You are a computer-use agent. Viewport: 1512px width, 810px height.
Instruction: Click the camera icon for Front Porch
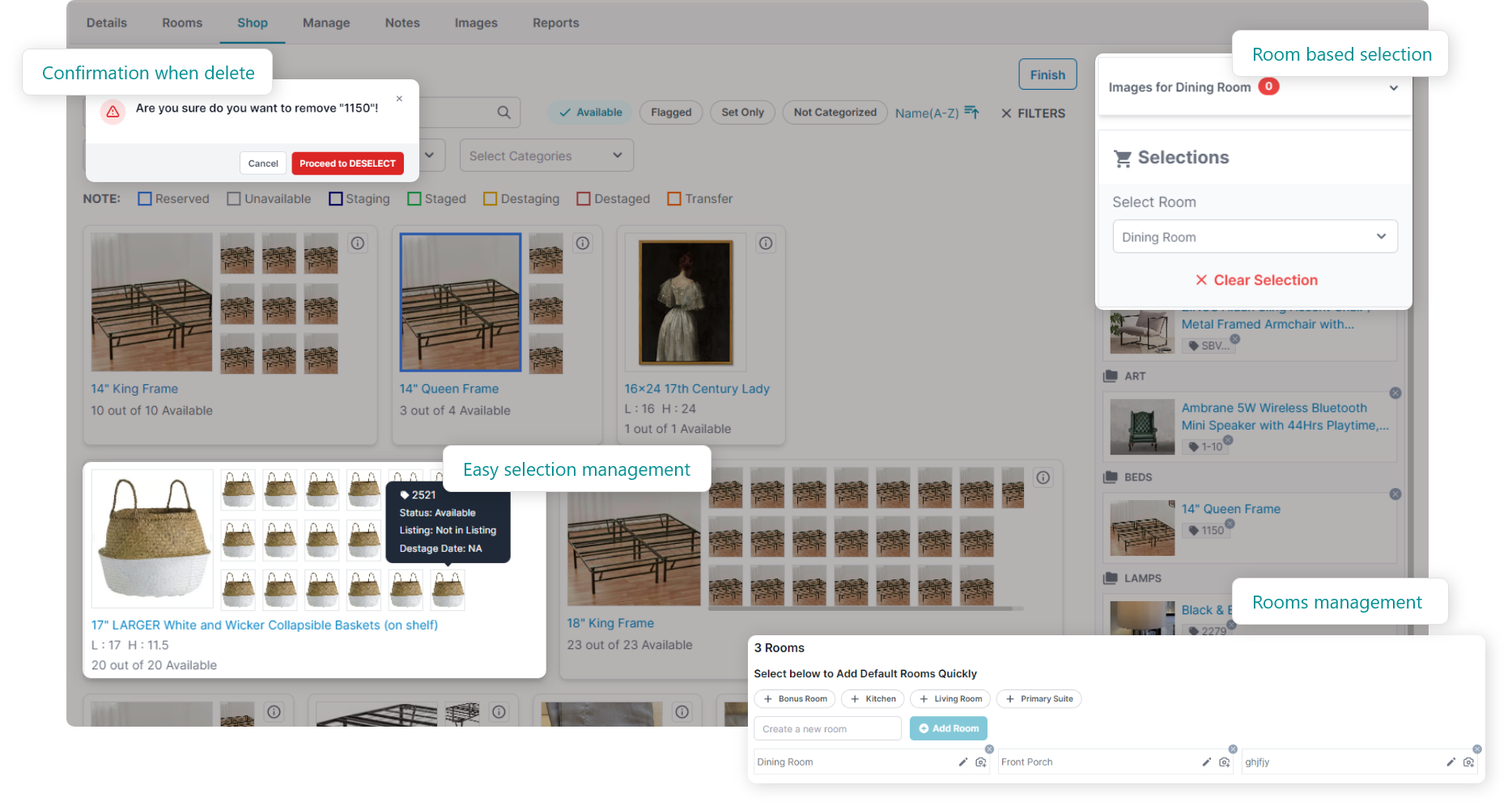[1224, 762]
